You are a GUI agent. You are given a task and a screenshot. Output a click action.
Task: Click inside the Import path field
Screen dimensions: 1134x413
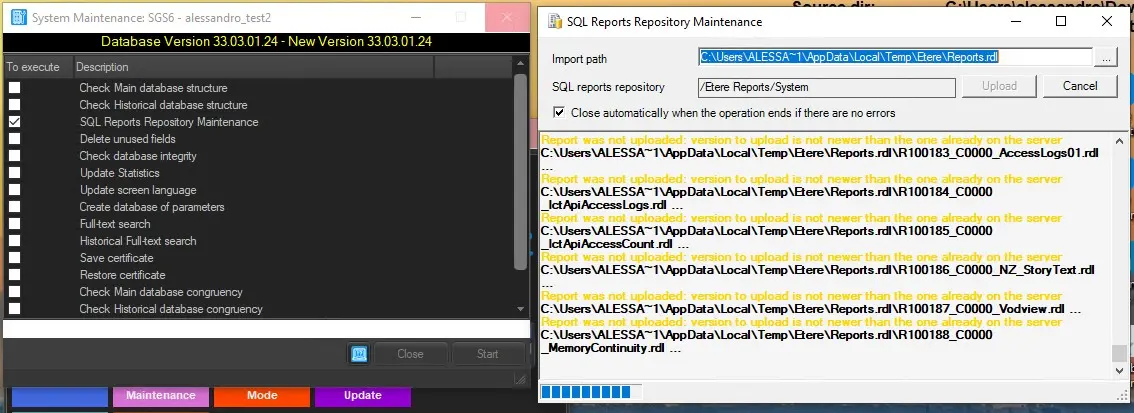click(893, 58)
